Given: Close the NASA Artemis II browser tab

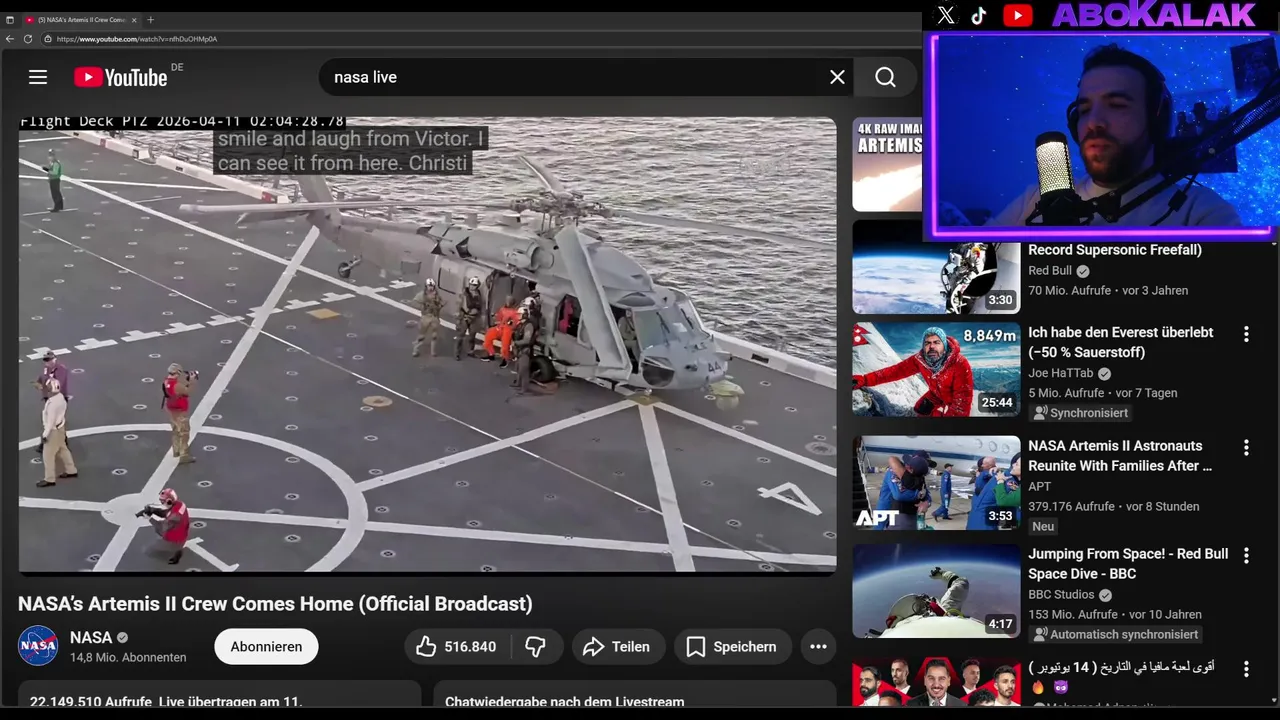Looking at the screenshot, I should 135,19.
